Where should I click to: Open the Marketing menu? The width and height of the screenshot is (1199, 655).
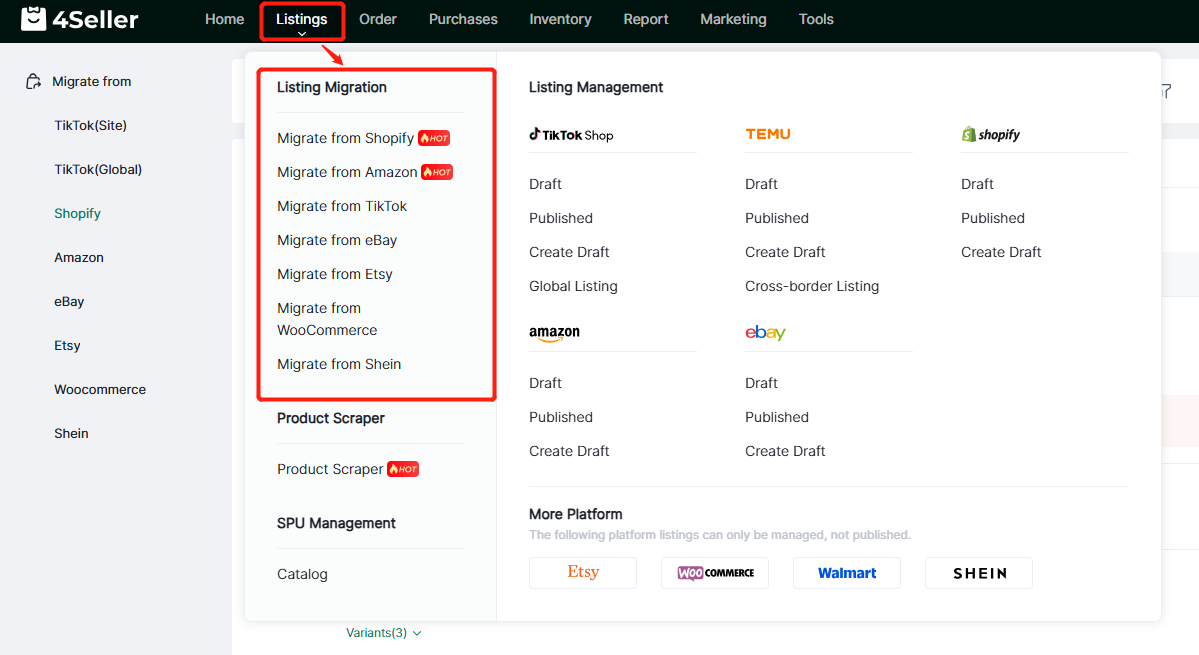[733, 19]
